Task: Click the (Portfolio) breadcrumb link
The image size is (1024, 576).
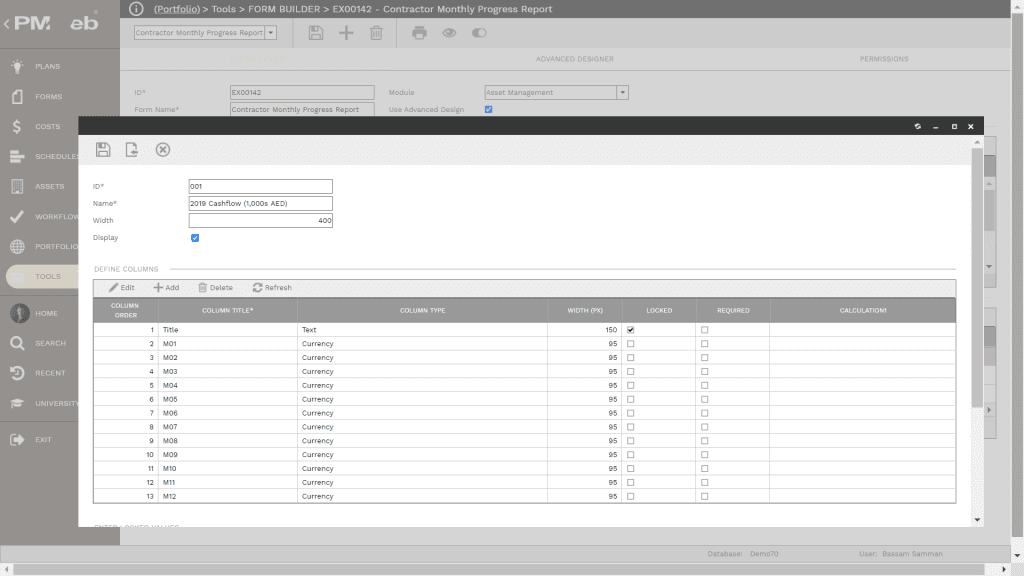Action: 176,9
